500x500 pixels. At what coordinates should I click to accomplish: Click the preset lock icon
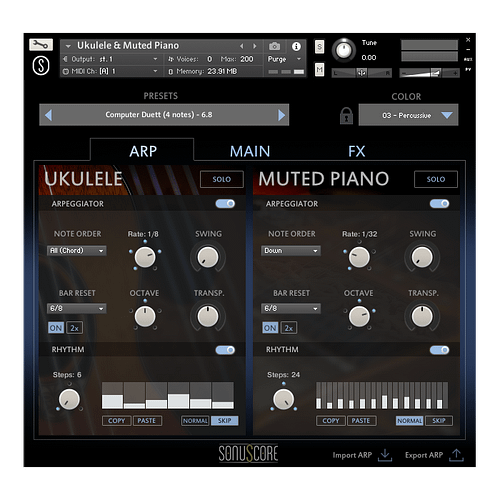point(346,116)
